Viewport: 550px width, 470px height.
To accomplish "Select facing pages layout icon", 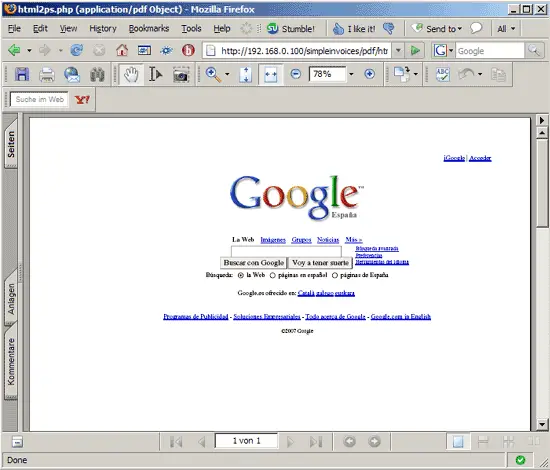I will [x=533, y=441].
